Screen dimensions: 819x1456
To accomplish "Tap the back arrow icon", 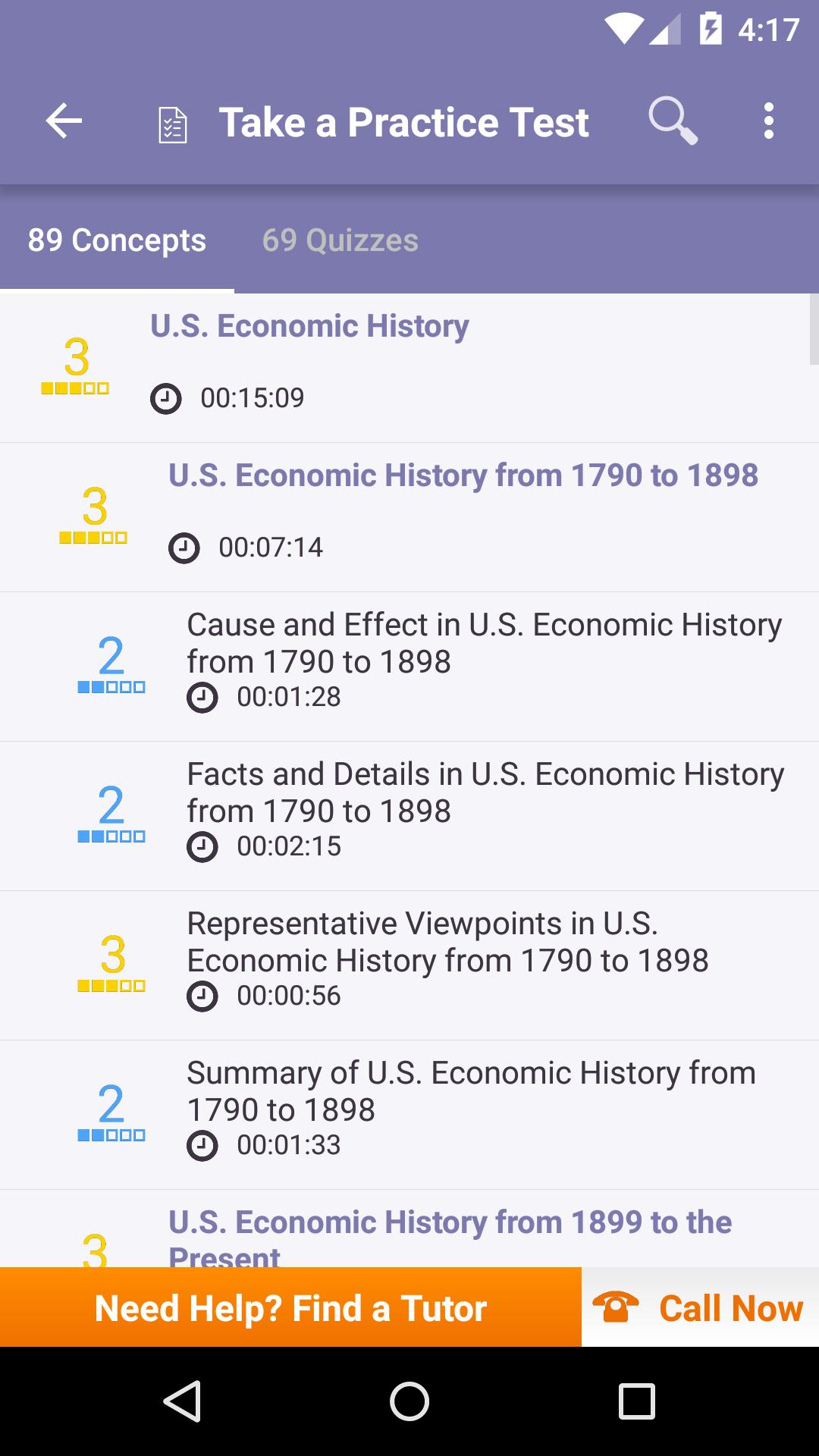I will (64, 121).
